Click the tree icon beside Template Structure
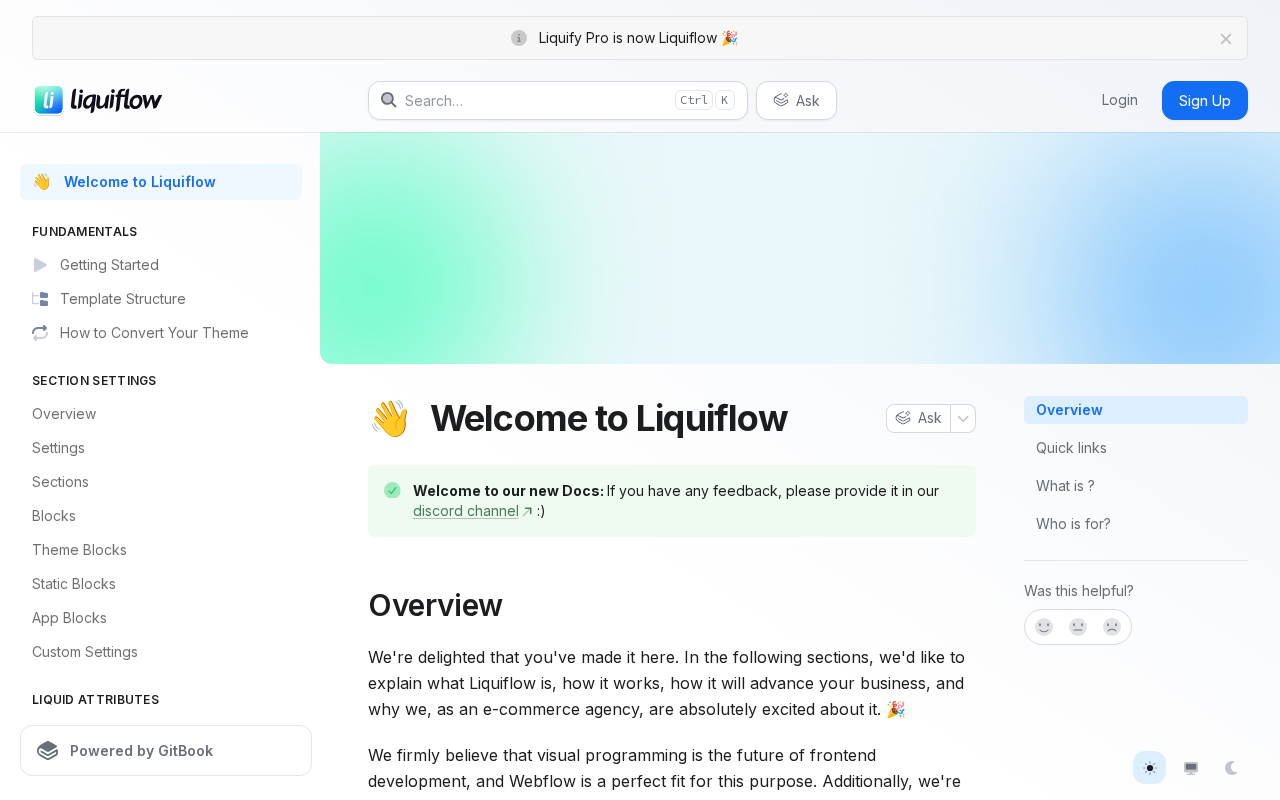The height and width of the screenshot is (800, 1280). (40, 299)
